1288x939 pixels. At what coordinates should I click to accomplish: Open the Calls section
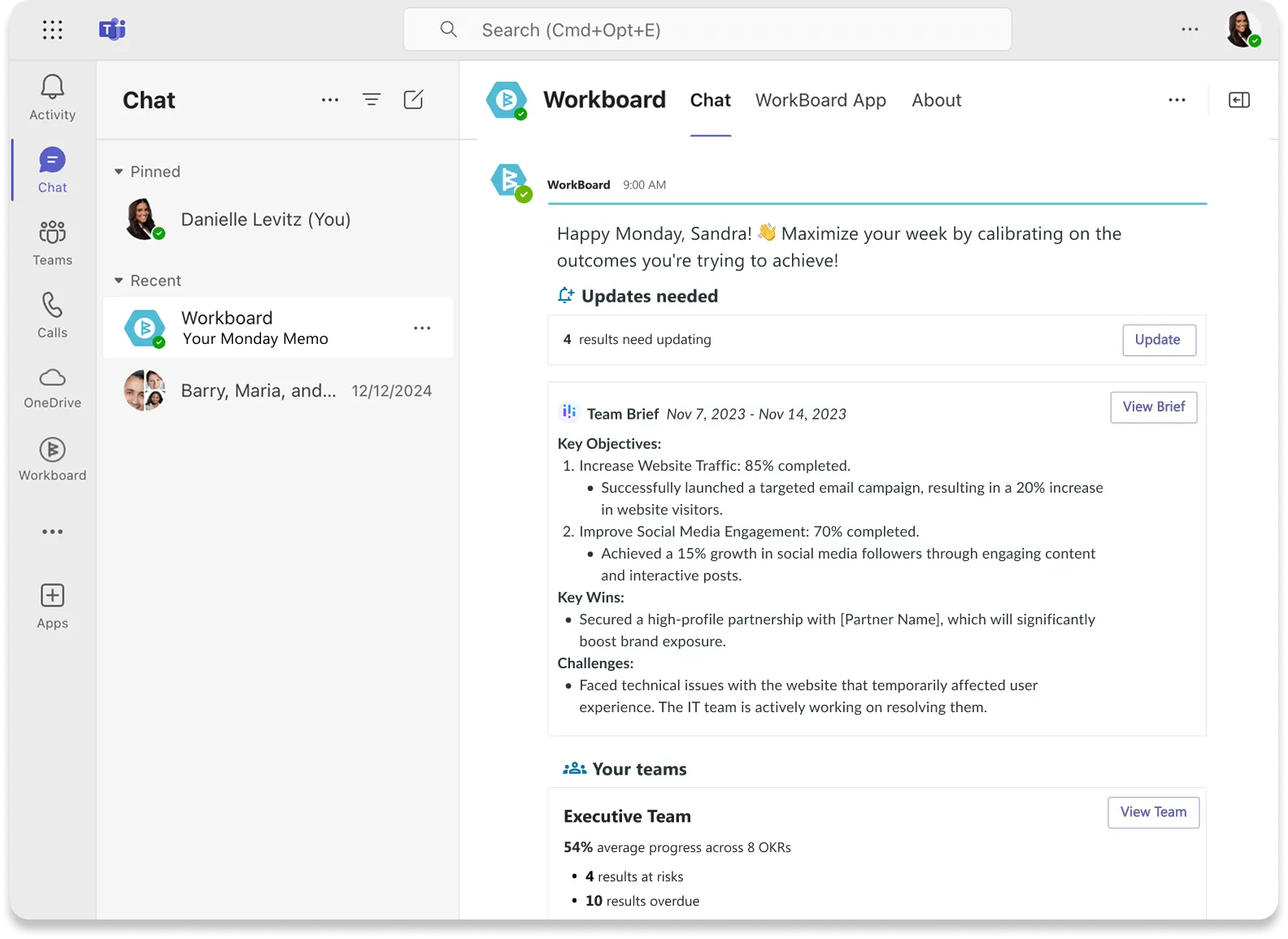click(52, 315)
